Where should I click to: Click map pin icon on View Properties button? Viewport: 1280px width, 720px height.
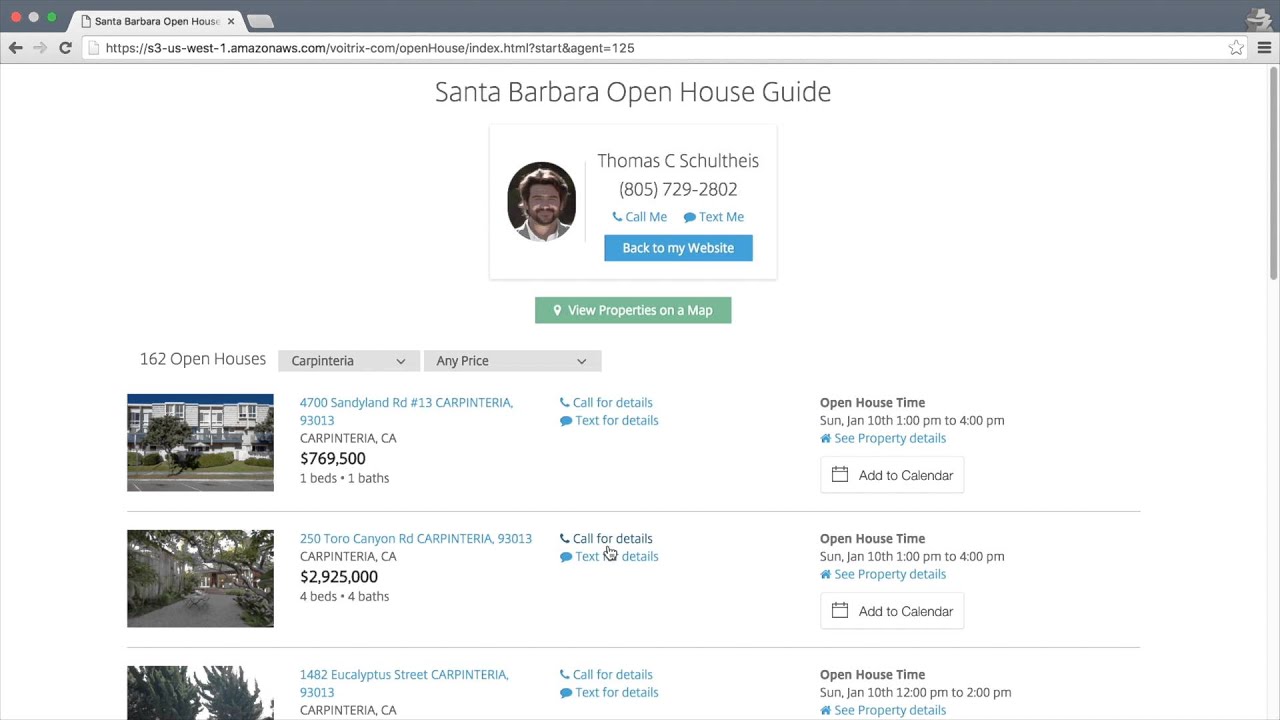tap(557, 310)
